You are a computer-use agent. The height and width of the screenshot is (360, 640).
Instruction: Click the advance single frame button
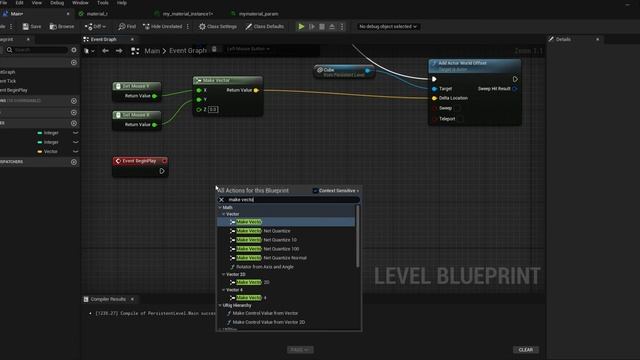coord(312,27)
